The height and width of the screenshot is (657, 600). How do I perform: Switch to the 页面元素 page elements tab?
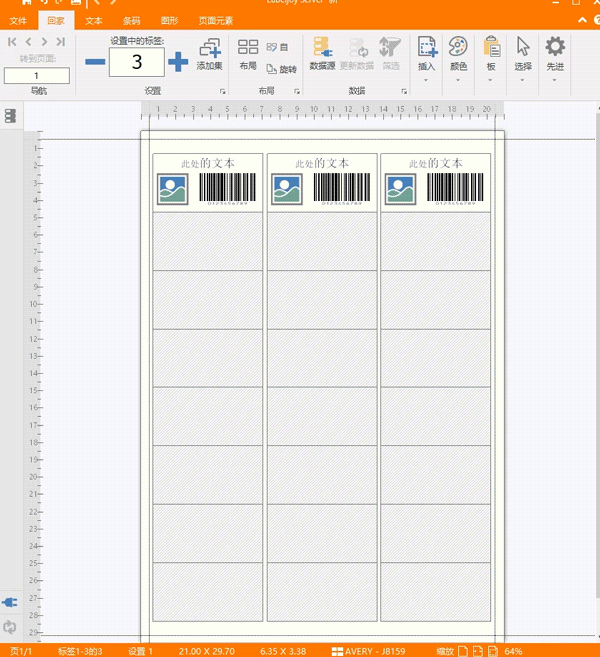(216, 21)
